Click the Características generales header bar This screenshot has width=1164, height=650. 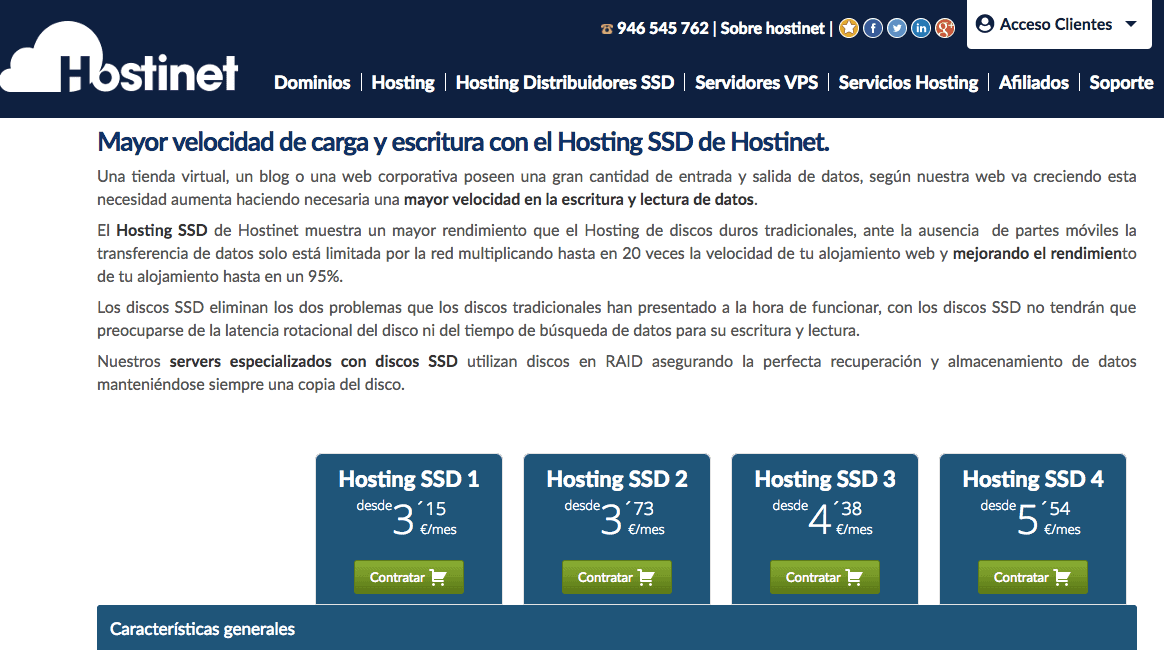(x=616, y=628)
